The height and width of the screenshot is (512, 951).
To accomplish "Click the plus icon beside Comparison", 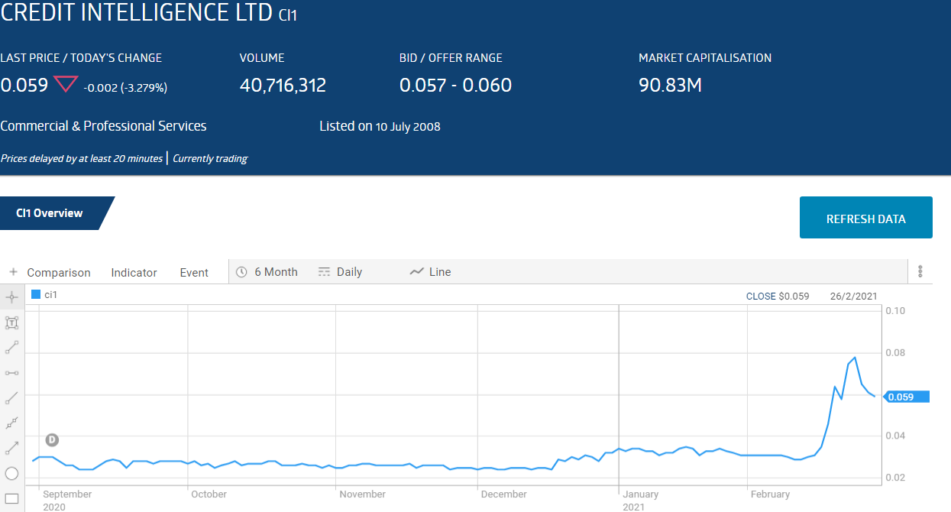I will (x=13, y=272).
